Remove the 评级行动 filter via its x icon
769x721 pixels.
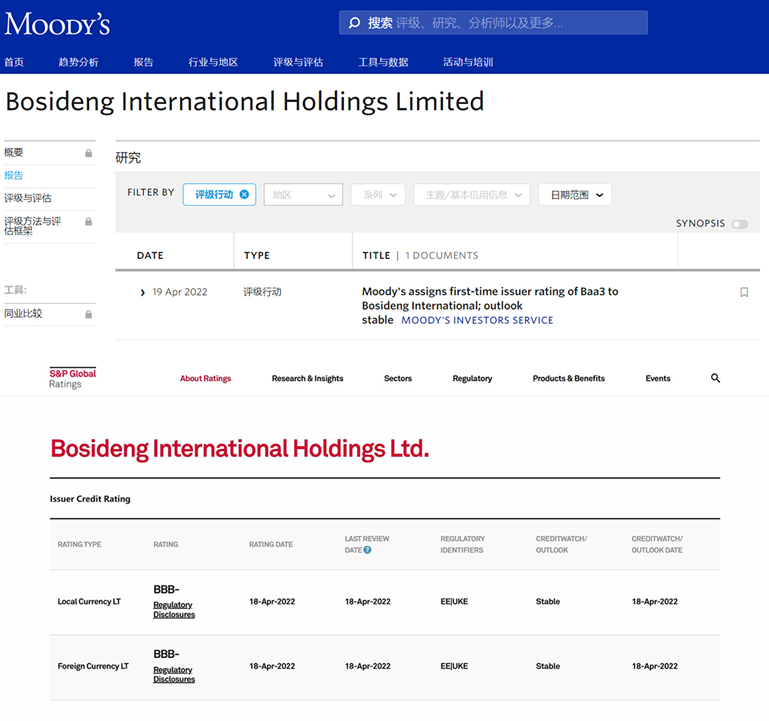tap(245, 194)
